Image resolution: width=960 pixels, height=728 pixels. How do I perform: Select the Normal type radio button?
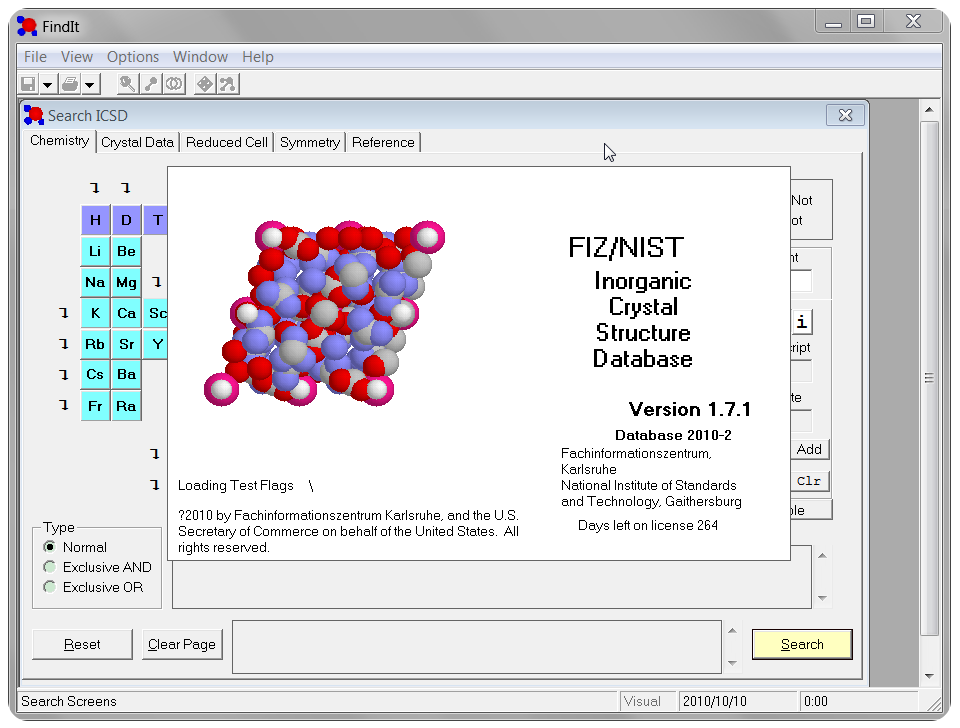tap(50, 547)
